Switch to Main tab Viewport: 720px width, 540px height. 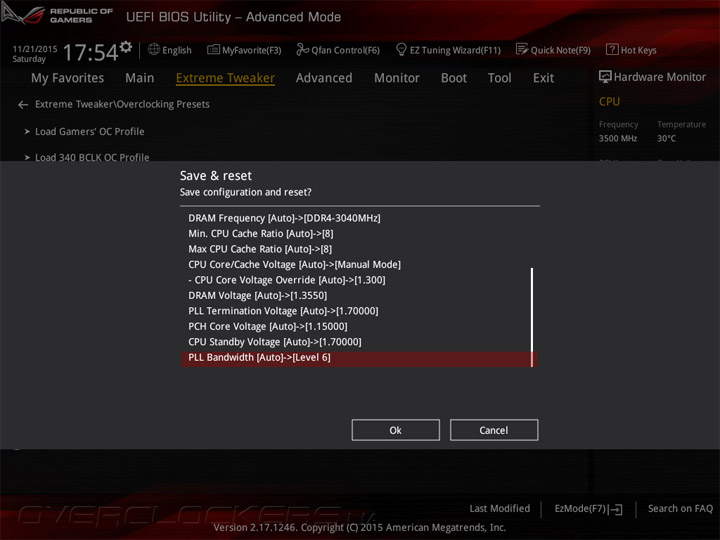pyautogui.click(x=140, y=78)
